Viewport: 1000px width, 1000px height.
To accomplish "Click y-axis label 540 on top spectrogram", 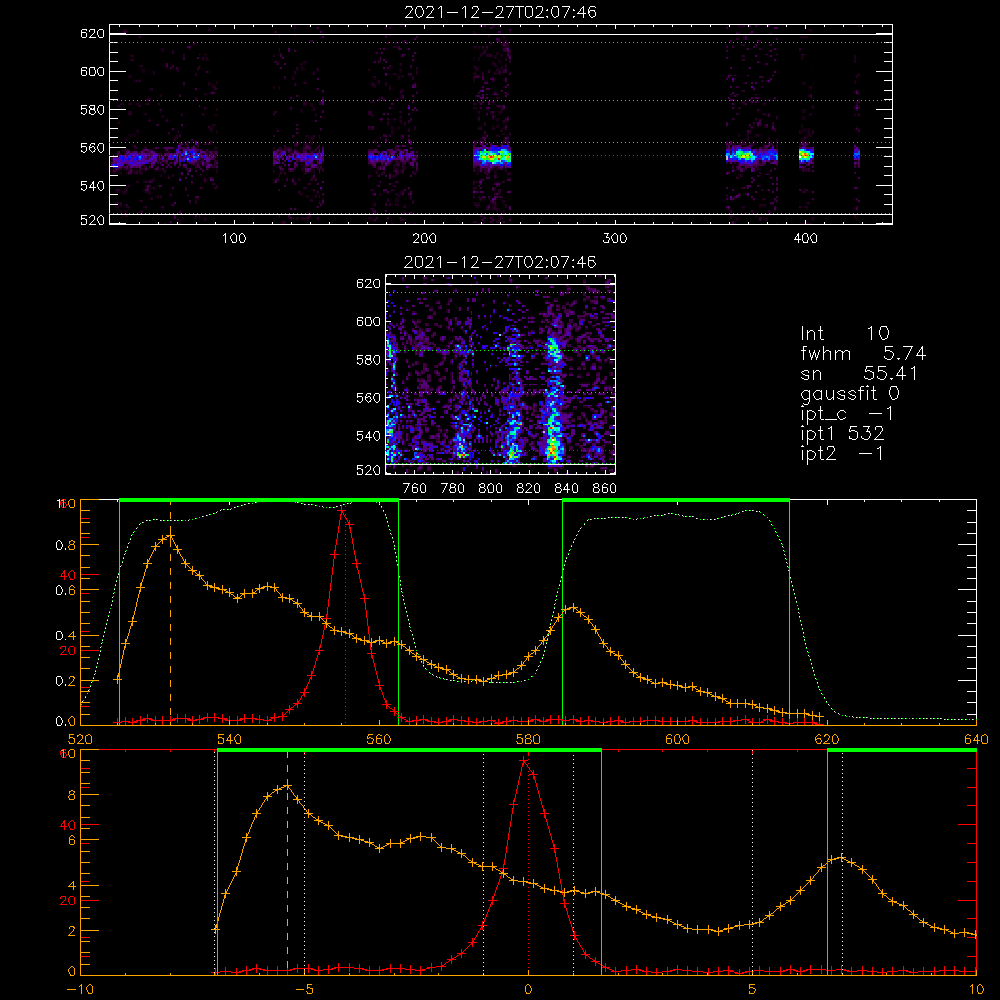I will pyautogui.click(x=92, y=186).
